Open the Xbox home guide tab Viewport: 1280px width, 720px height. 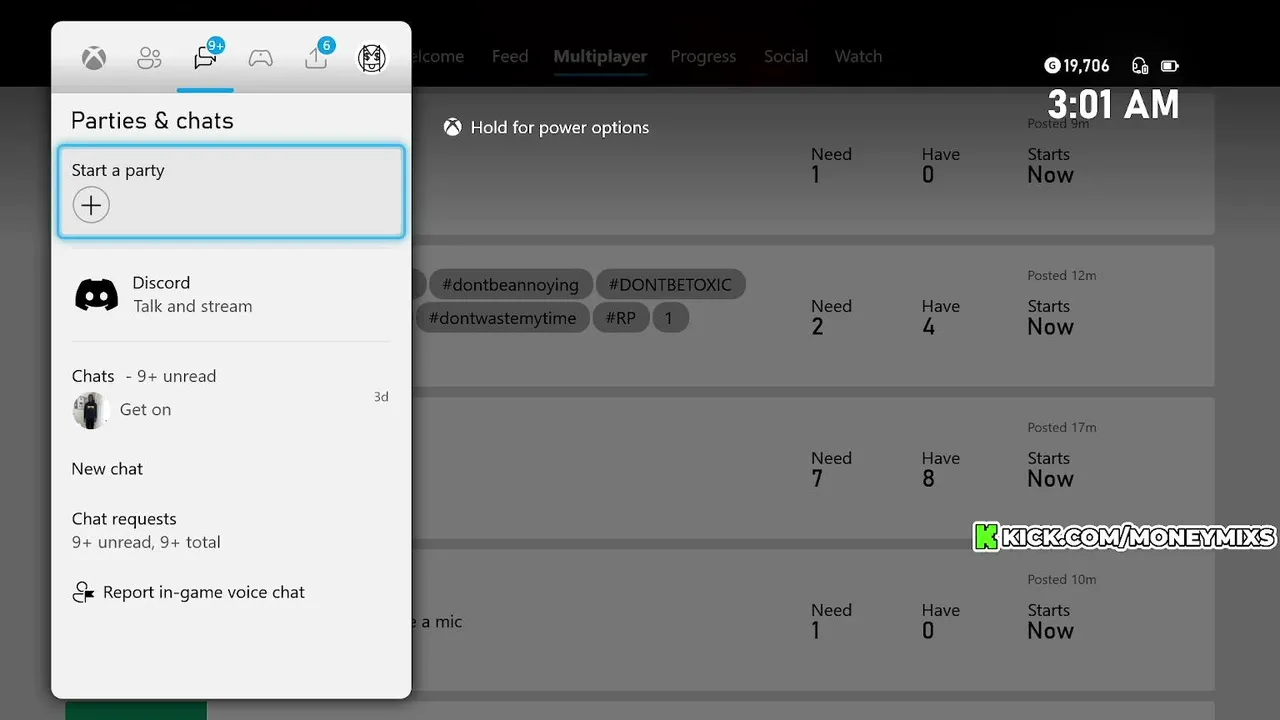[x=94, y=58]
